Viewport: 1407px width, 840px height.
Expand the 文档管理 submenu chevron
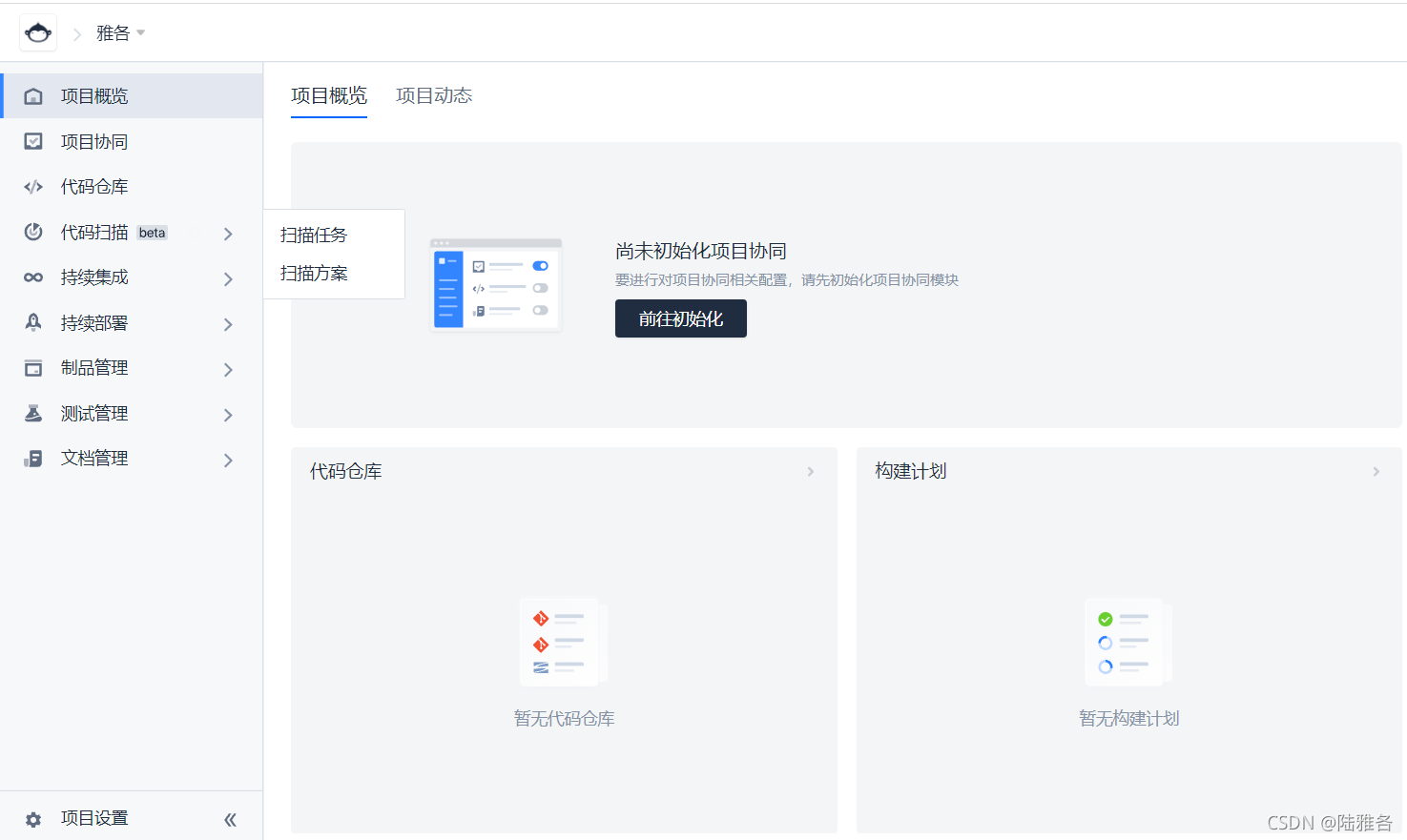point(228,461)
